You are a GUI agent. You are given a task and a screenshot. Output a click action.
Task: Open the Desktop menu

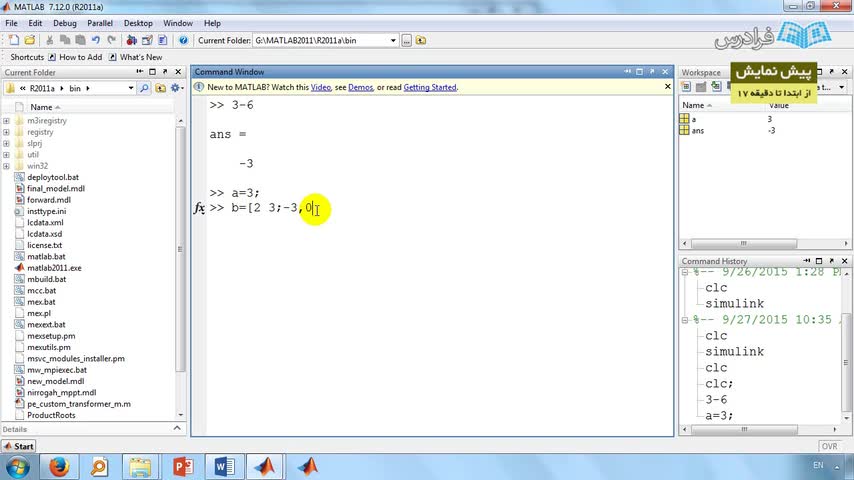pyautogui.click(x=138, y=23)
